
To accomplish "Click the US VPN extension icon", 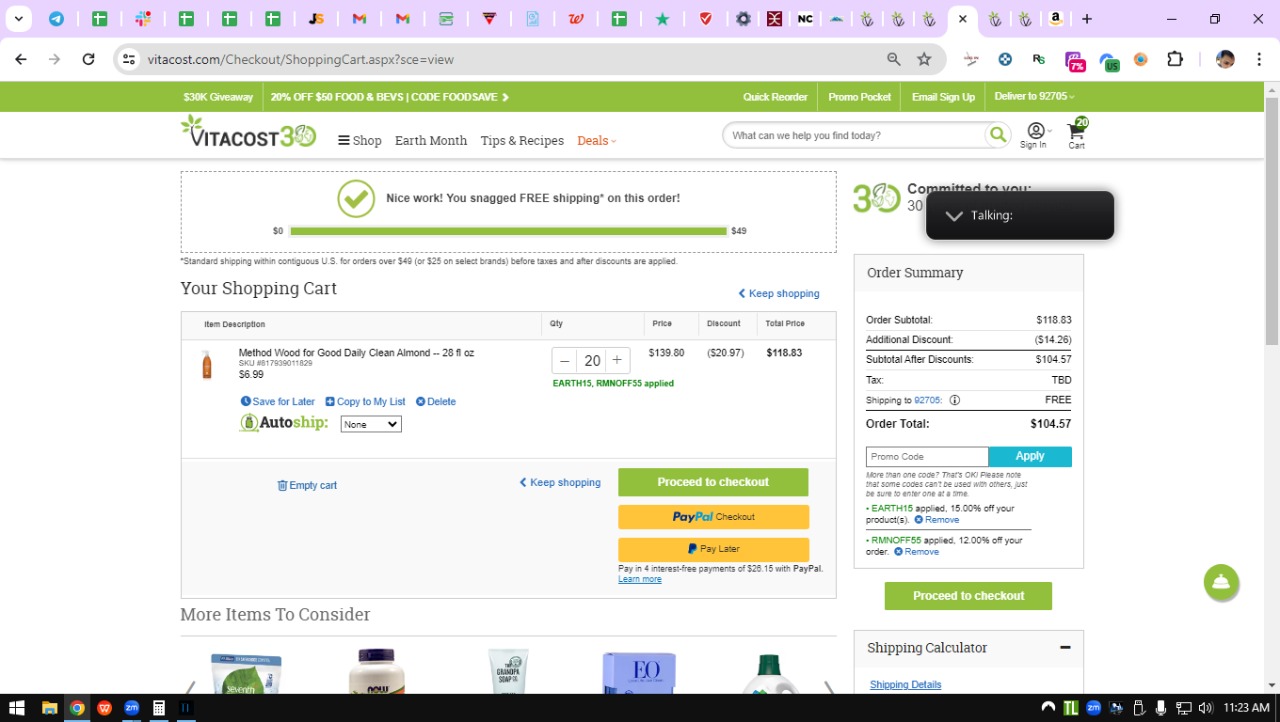I will click(1109, 61).
